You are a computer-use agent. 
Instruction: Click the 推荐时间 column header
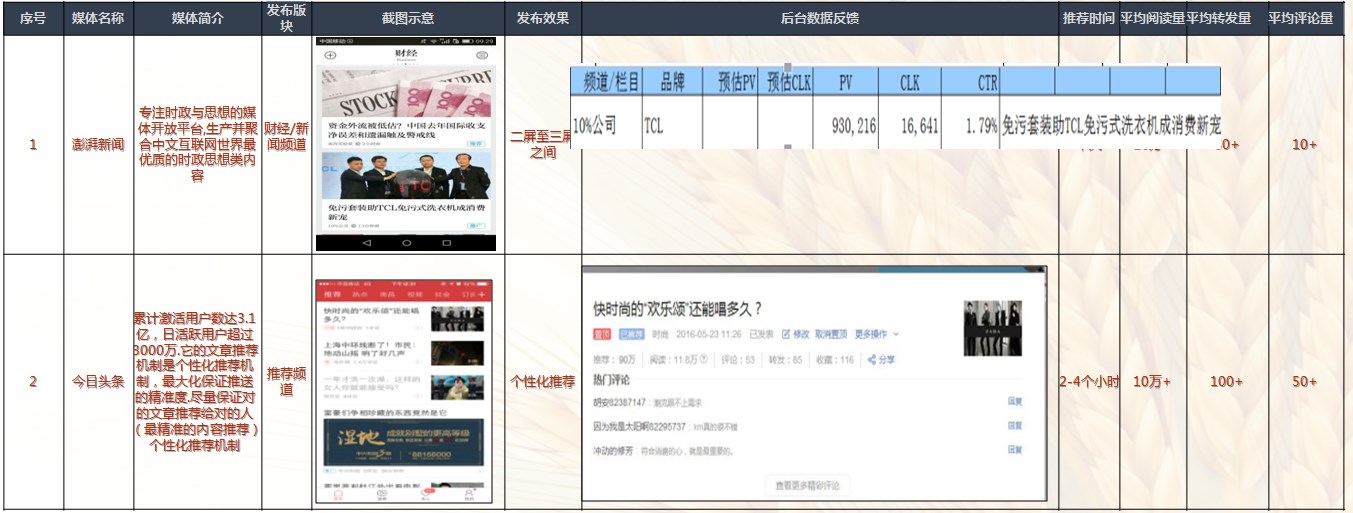[1088, 19]
